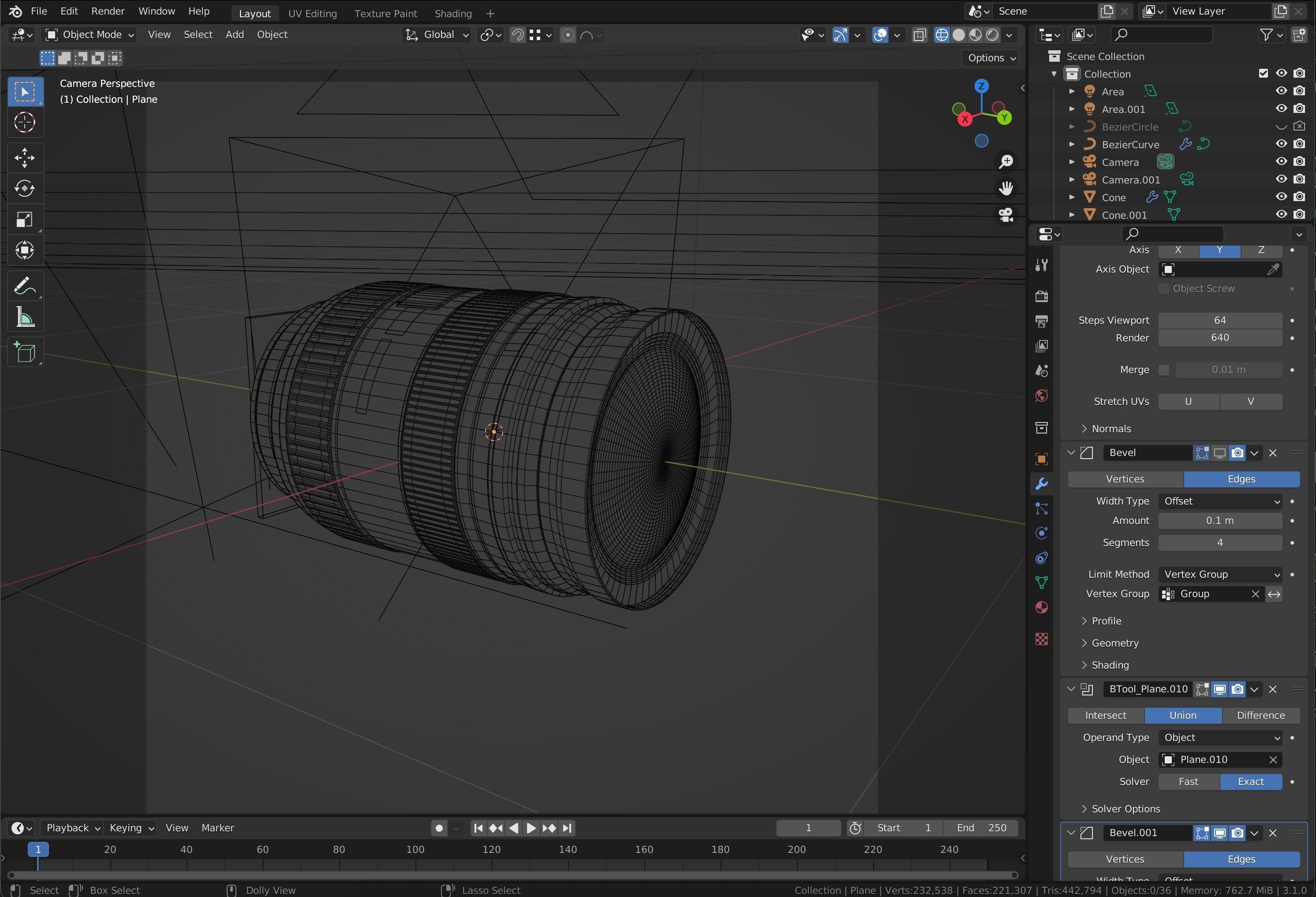Click the Select Box tool
The height and width of the screenshot is (897, 1316).
(24, 92)
